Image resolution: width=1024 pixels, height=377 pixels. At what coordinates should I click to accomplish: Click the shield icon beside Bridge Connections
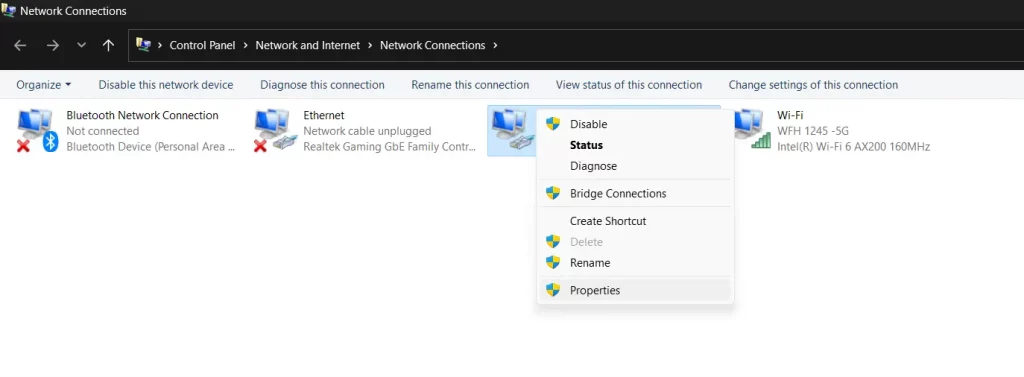click(x=553, y=193)
